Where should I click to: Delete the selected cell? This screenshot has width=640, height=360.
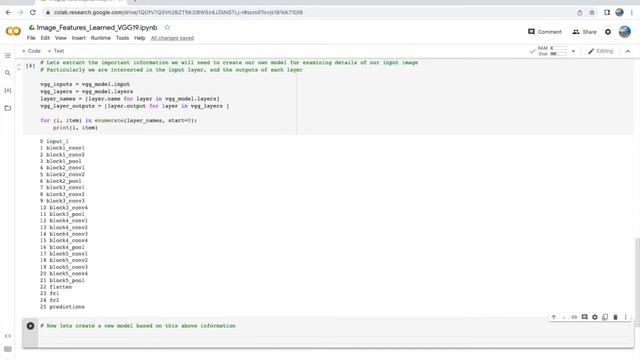point(616,317)
